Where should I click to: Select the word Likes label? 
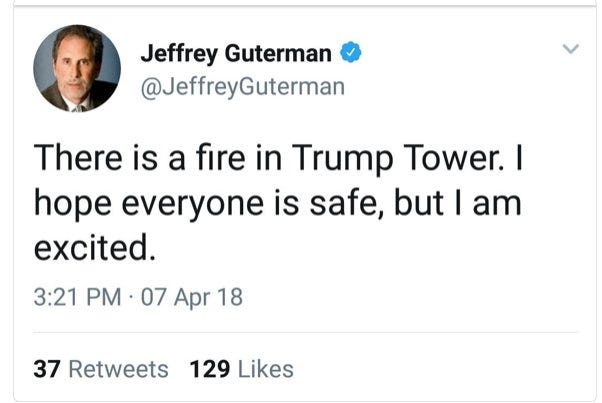tap(266, 369)
